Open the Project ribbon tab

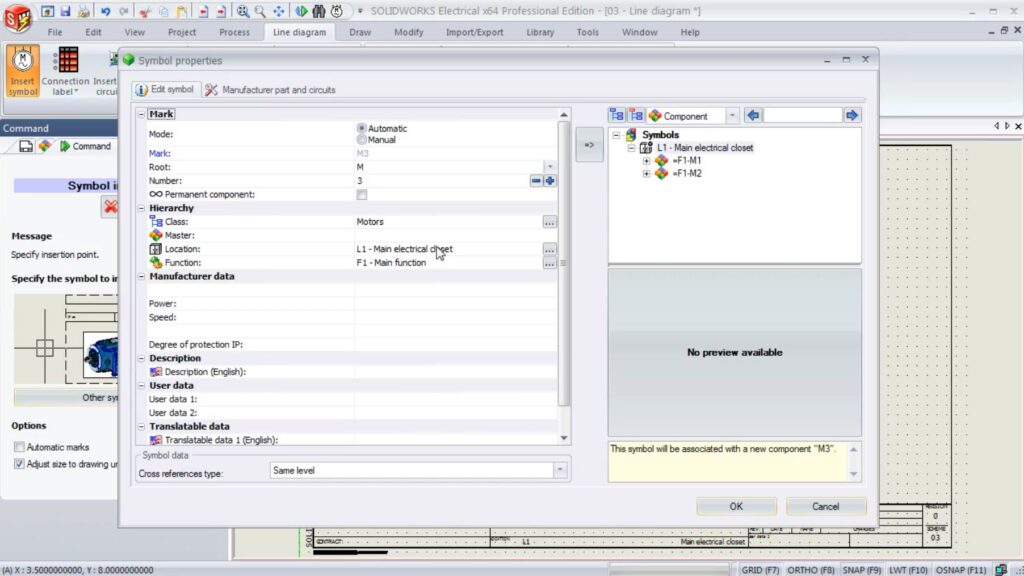pyautogui.click(x=182, y=32)
